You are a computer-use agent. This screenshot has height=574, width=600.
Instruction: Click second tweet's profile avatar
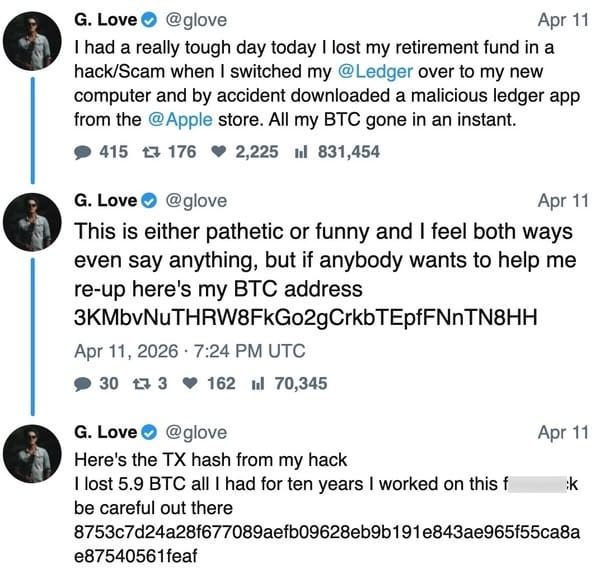[34, 224]
